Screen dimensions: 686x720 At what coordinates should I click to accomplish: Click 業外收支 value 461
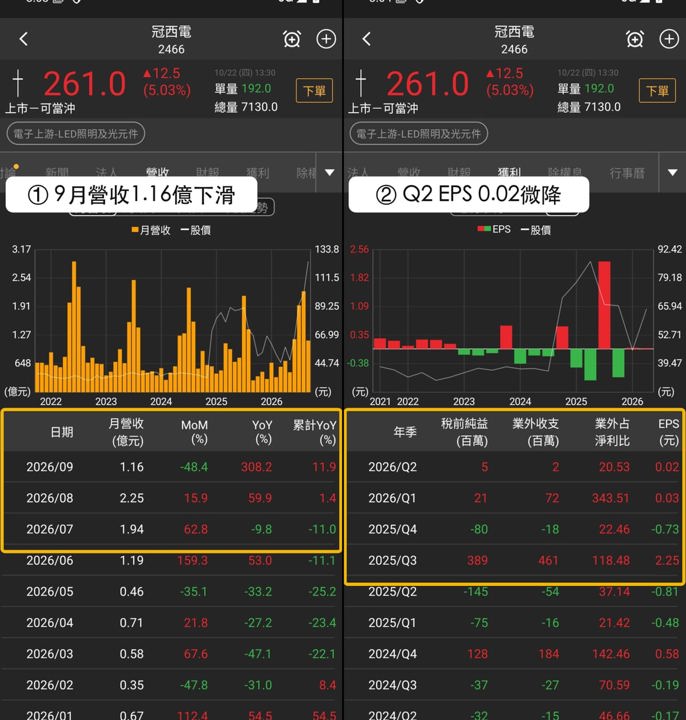pyautogui.click(x=548, y=561)
